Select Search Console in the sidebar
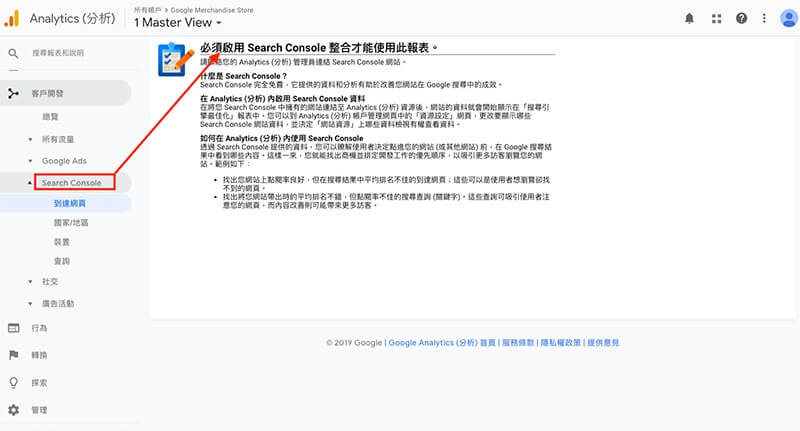Image resolution: width=800 pixels, height=431 pixels. coord(71,183)
